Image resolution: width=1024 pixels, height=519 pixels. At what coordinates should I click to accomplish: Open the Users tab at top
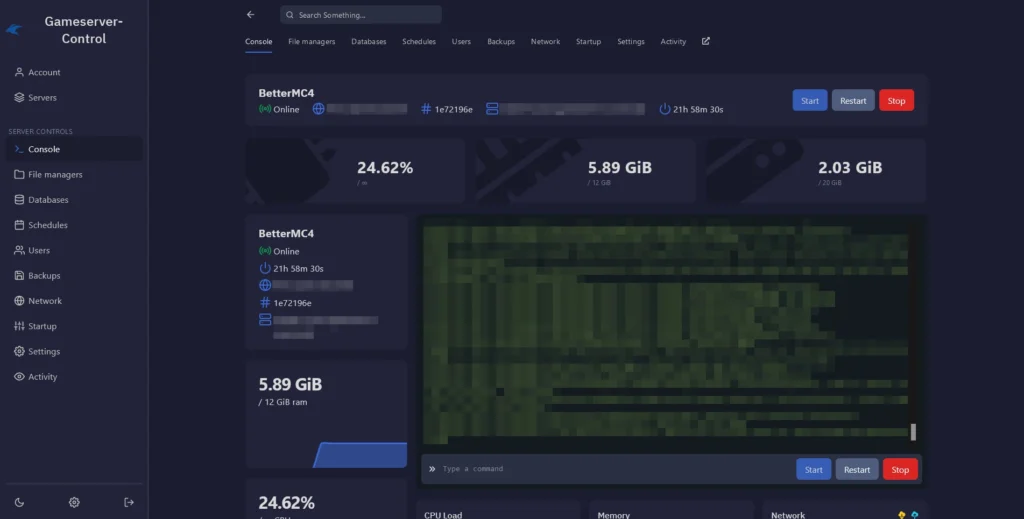tap(461, 42)
